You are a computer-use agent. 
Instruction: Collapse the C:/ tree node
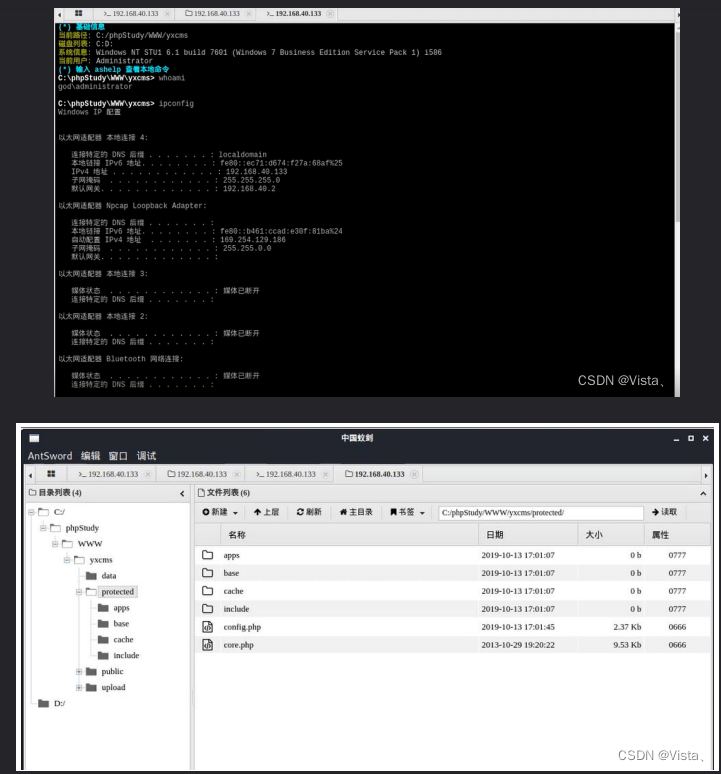tap(31, 512)
